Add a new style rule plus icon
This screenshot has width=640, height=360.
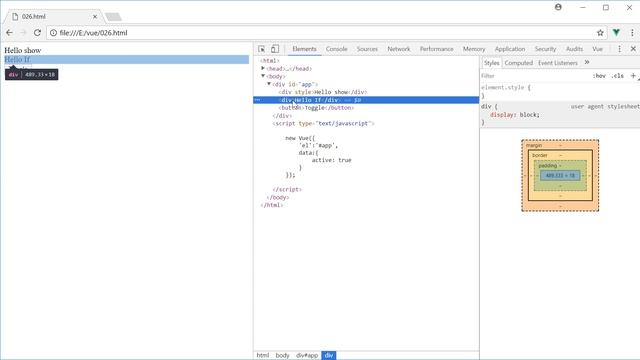coord(633,76)
